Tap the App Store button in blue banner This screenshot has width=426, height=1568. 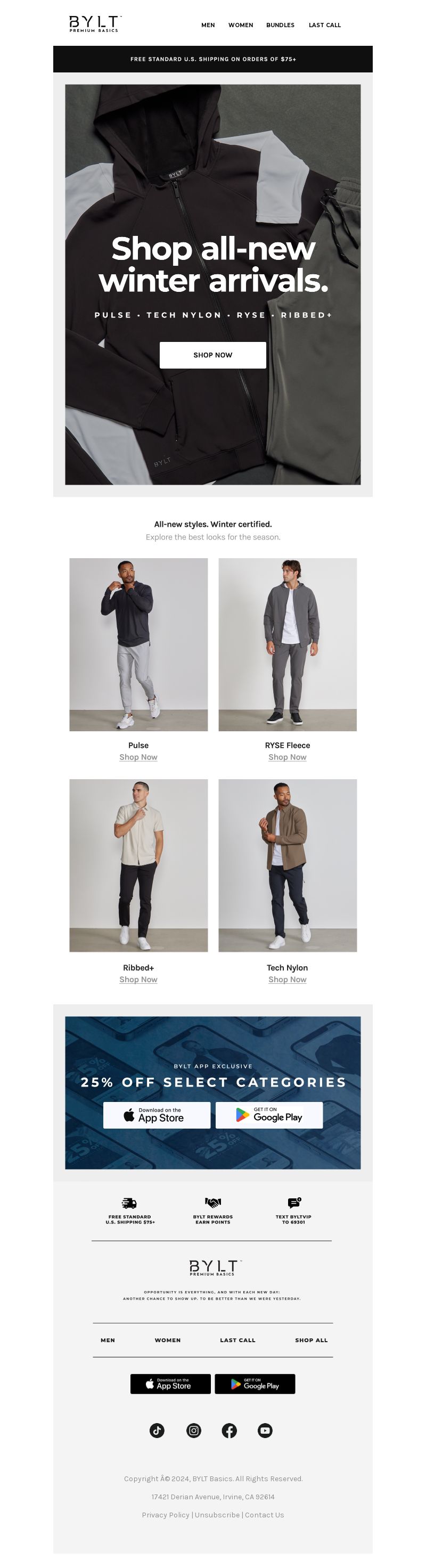click(157, 1115)
